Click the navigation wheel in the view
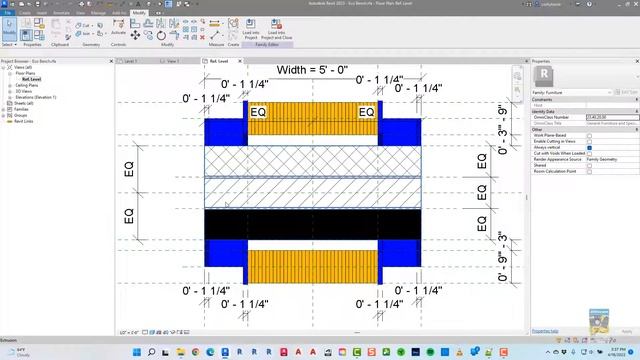This screenshot has width=640, height=360. click(517, 76)
